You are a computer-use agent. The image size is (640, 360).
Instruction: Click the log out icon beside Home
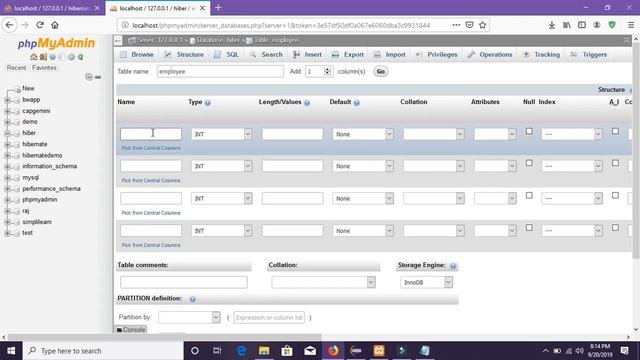tap(43, 57)
